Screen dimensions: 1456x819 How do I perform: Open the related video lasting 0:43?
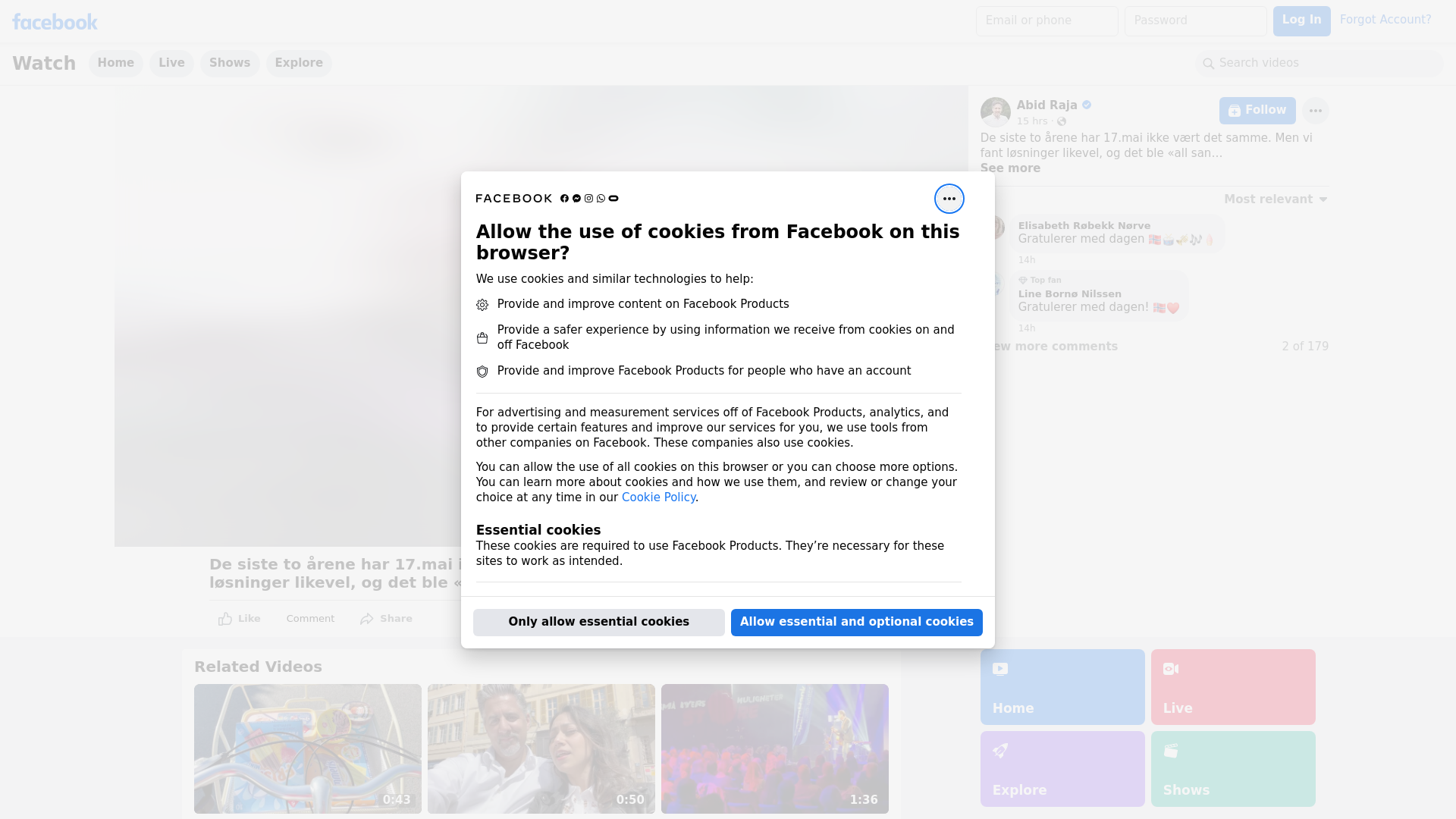[308, 749]
